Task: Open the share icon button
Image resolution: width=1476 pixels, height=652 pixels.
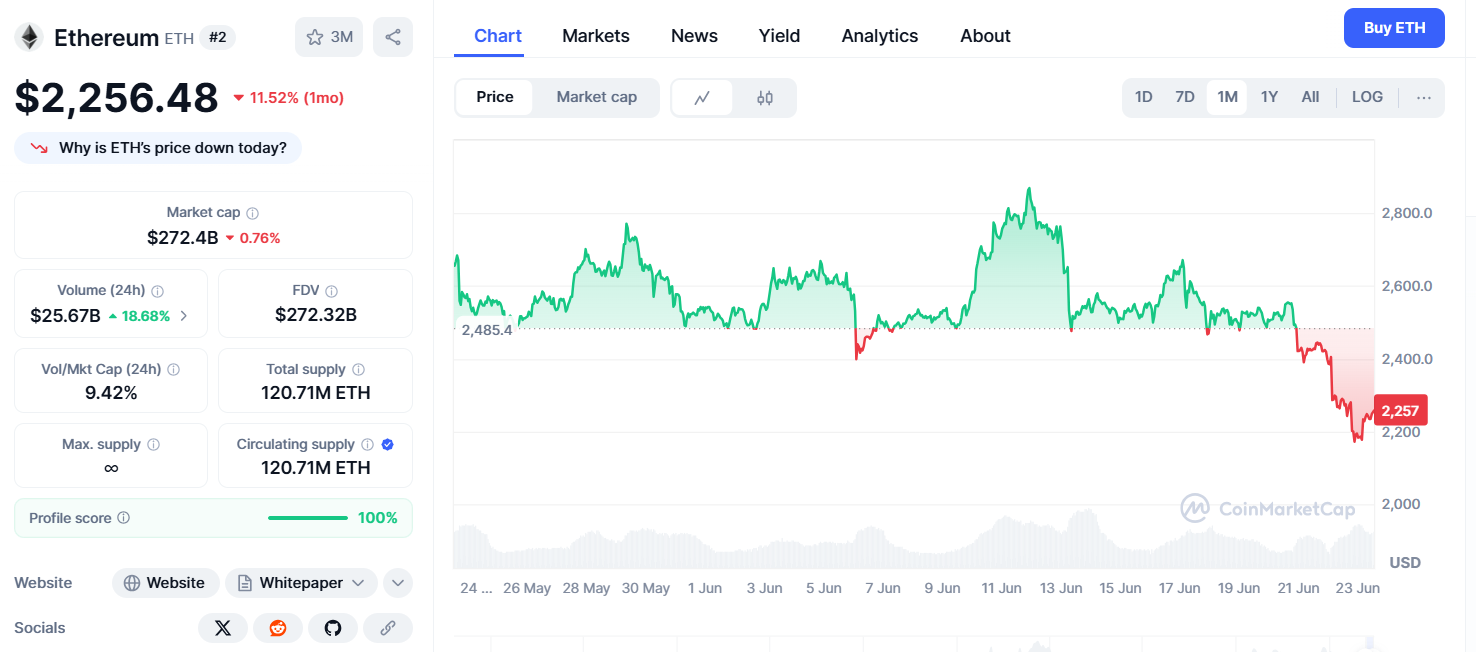Action: point(393,37)
